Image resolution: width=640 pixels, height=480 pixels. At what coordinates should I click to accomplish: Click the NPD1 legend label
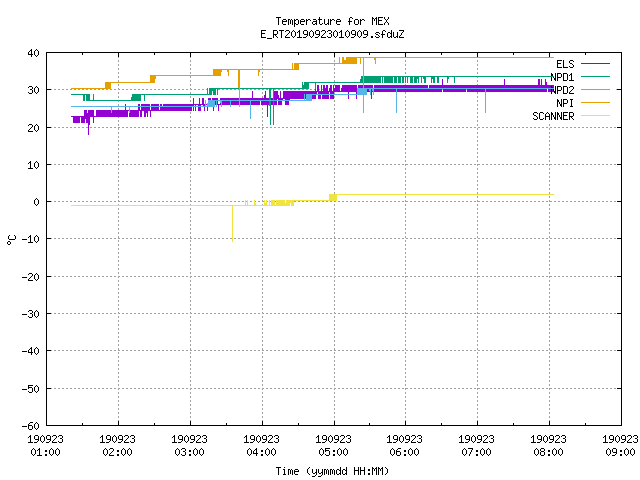[562, 77]
